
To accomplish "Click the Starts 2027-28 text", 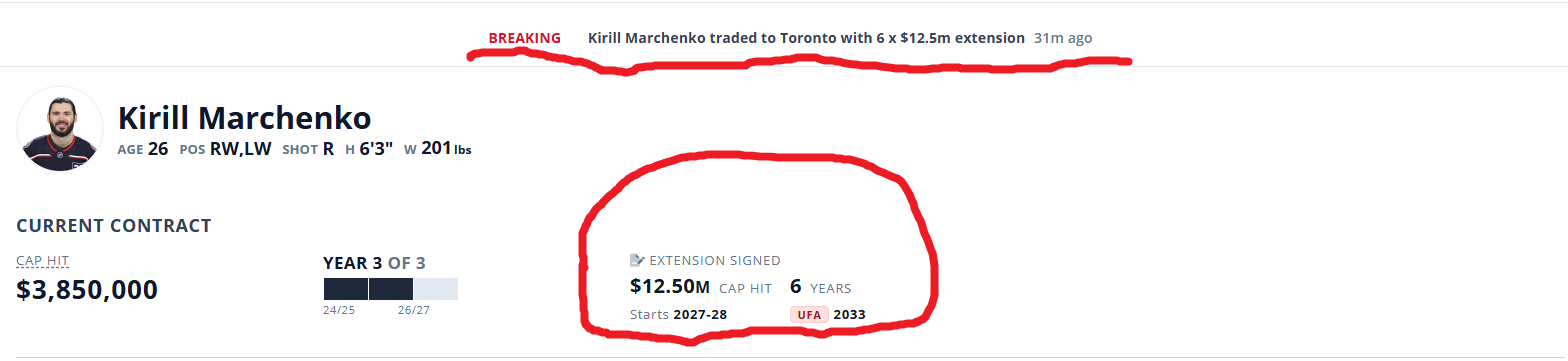I will point(678,315).
